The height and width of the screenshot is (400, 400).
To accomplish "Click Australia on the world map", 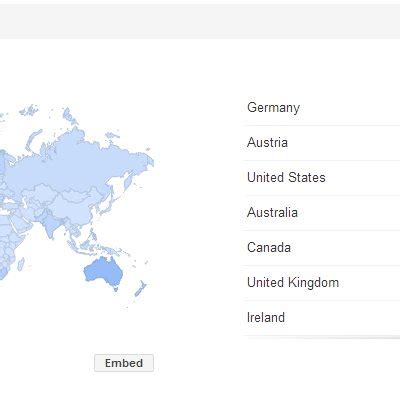I will click(x=103, y=271).
